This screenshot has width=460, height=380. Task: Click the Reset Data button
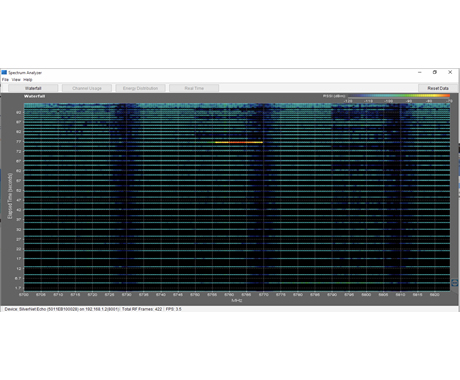(x=438, y=88)
